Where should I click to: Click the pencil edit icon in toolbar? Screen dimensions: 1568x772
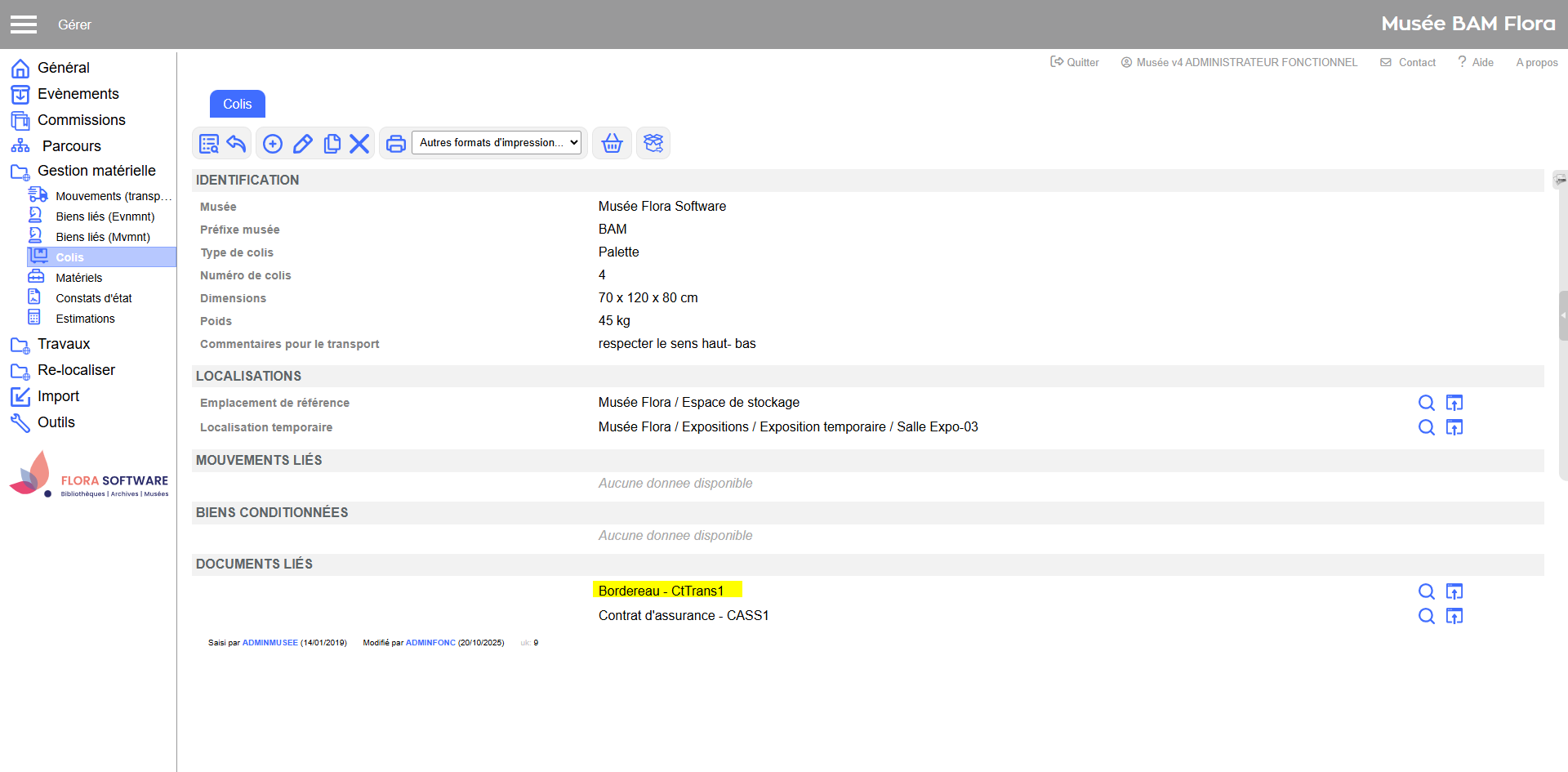[302, 144]
